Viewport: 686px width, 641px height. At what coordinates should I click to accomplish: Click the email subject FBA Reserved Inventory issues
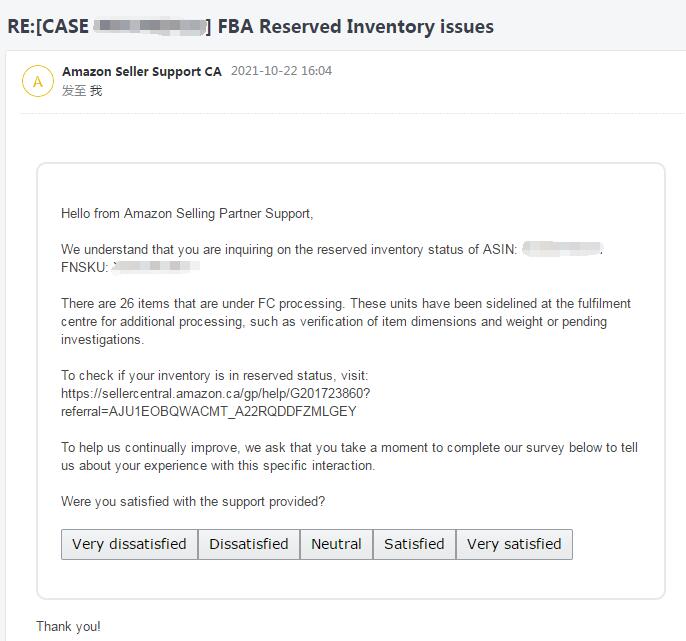[x=356, y=26]
